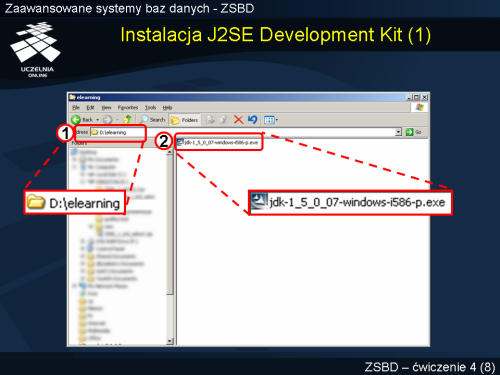
Task: Click the Windows flag logo in the menu bar
Action: [419, 107]
